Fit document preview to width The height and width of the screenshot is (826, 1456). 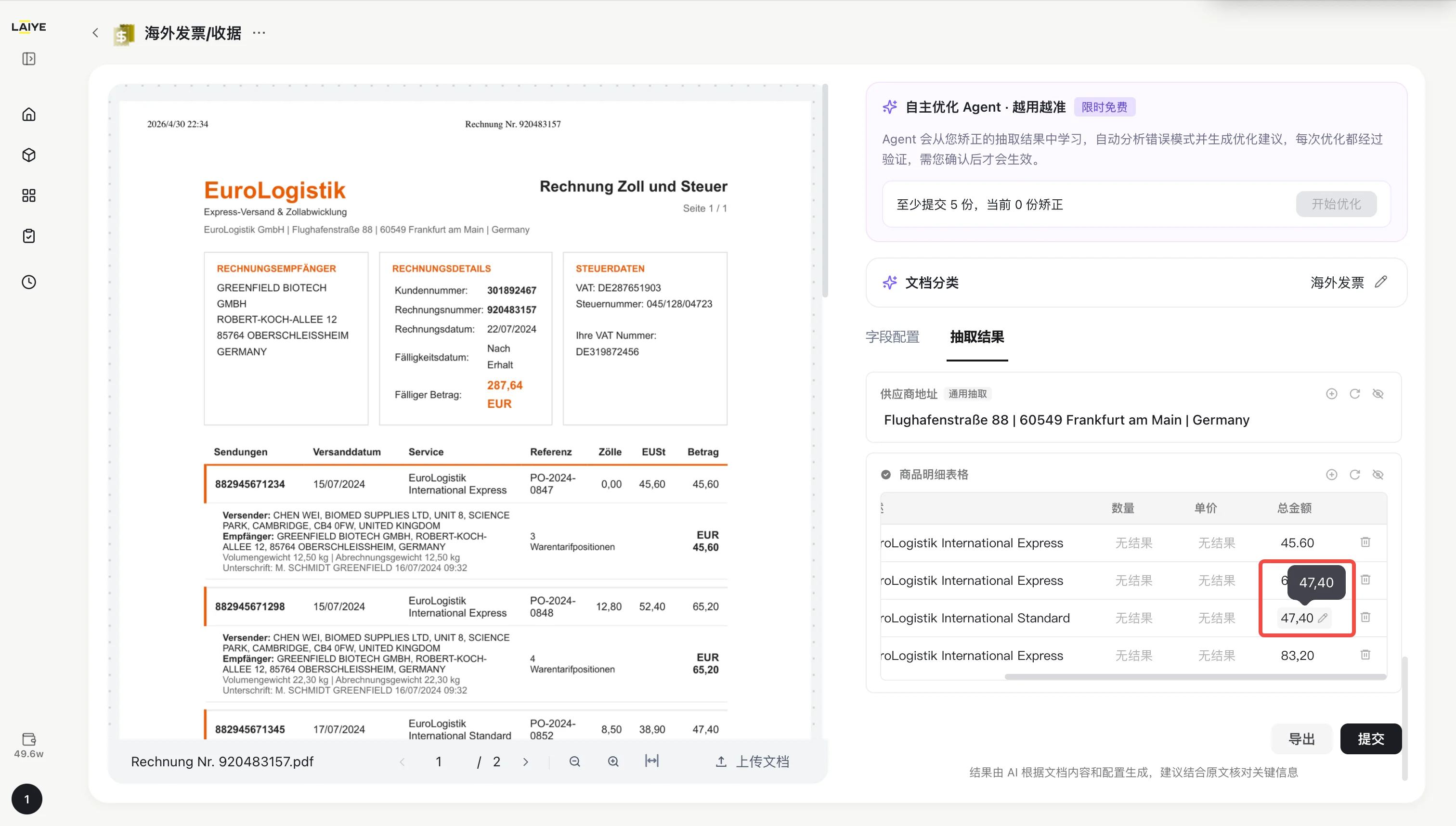[x=652, y=761]
